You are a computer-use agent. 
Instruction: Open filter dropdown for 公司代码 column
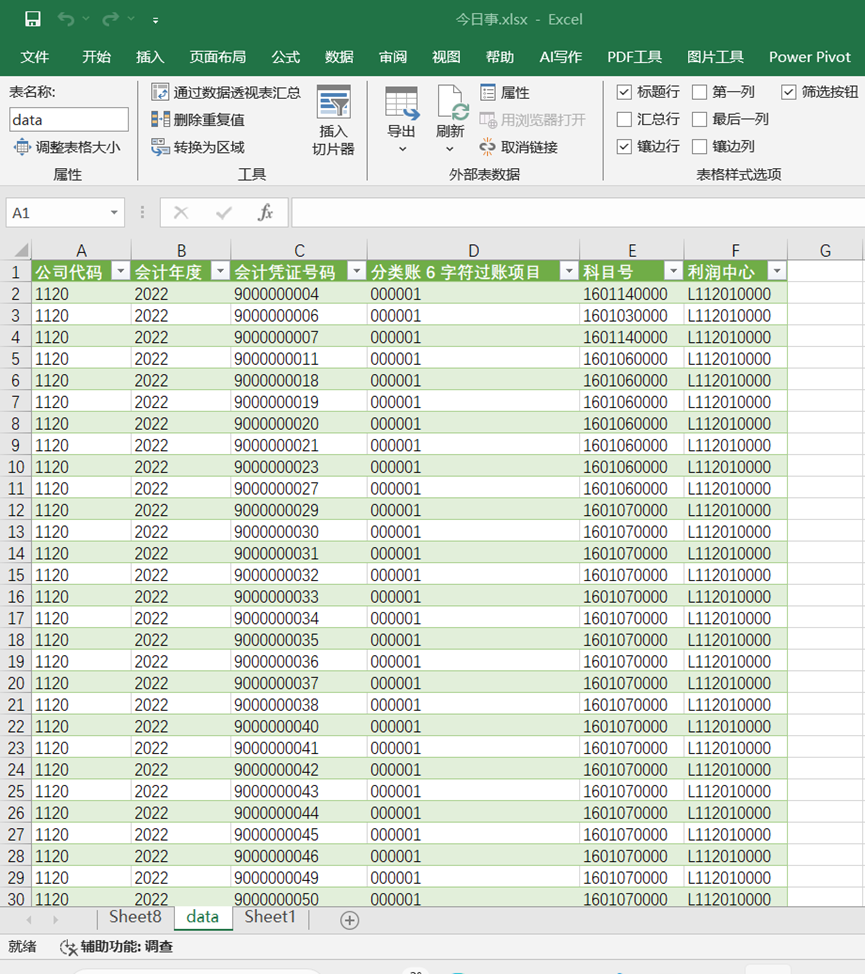(x=120, y=271)
